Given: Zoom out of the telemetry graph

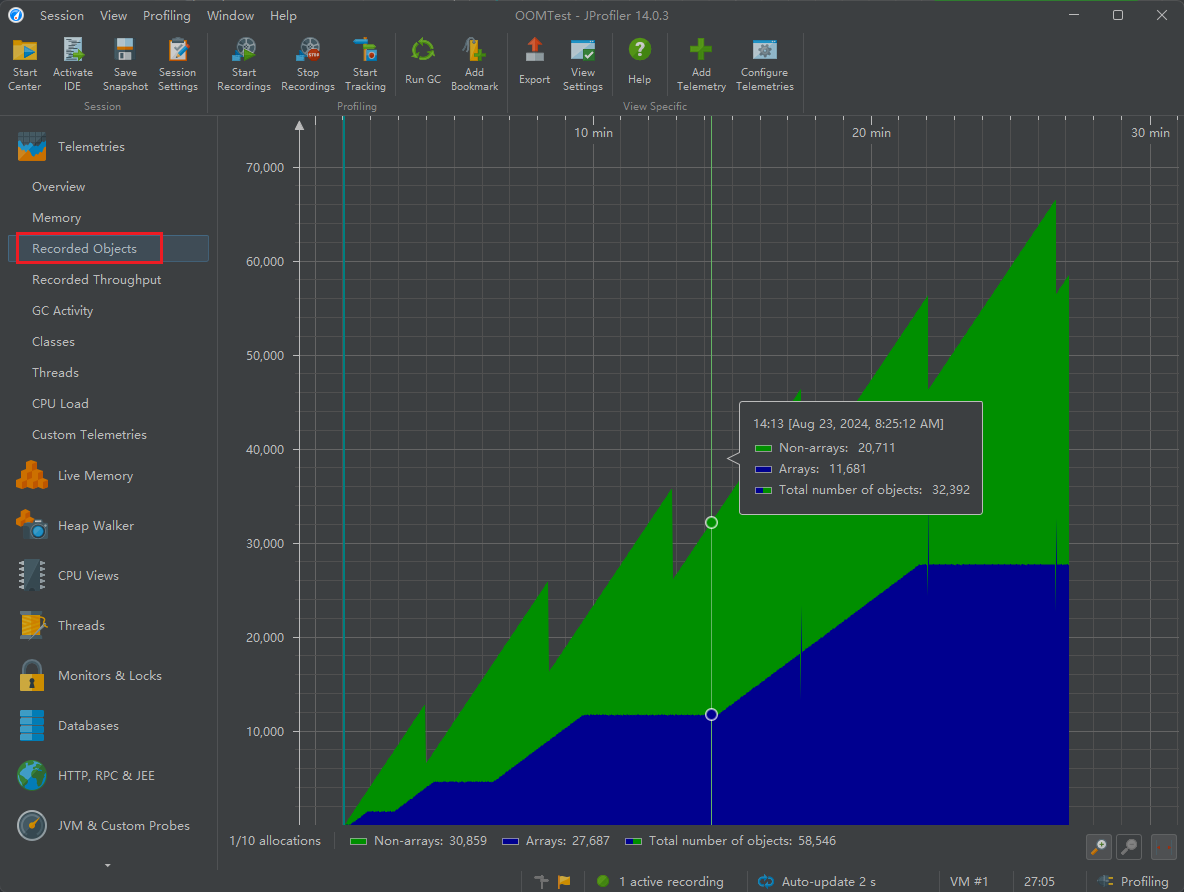Looking at the screenshot, I should 1130,847.
